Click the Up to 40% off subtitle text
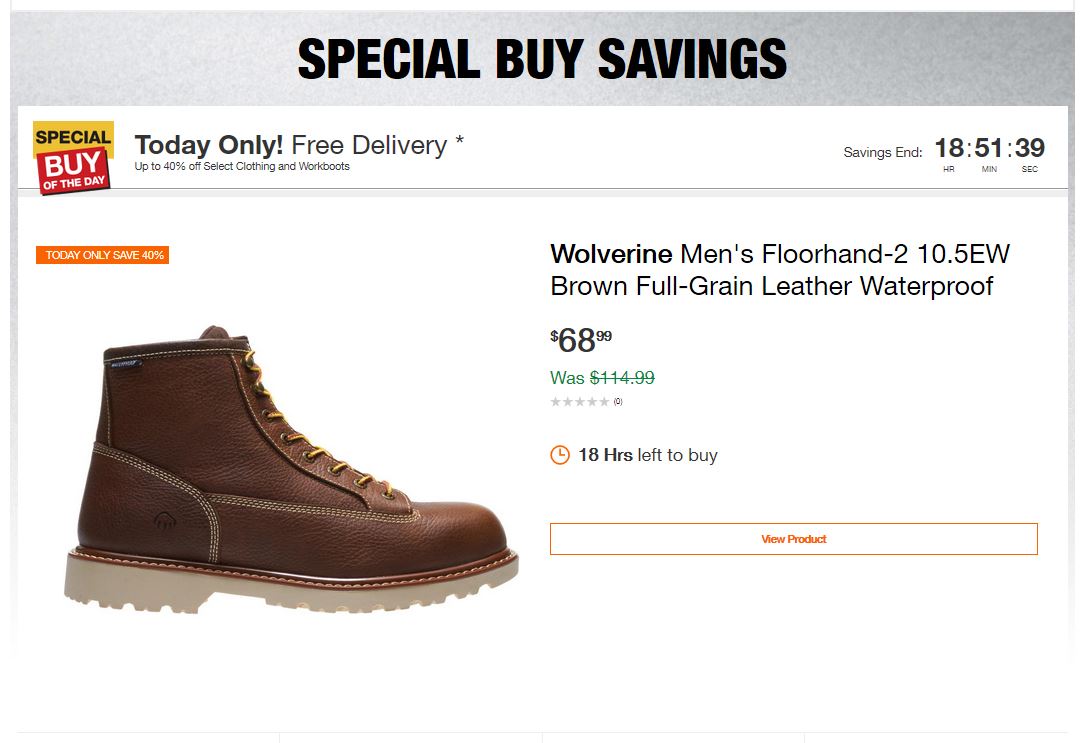The height and width of the screenshot is (743, 1087). coord(242,167)
